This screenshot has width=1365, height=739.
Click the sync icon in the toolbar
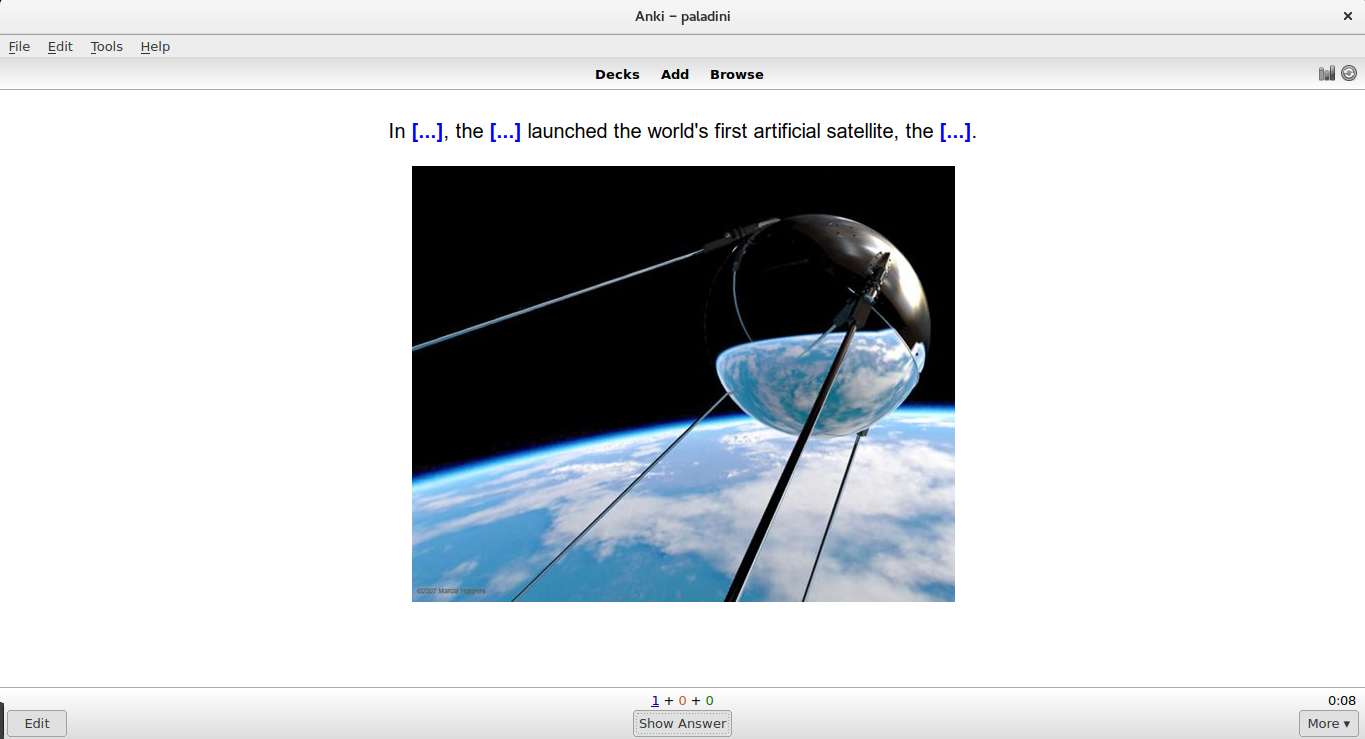[1349, 73]
